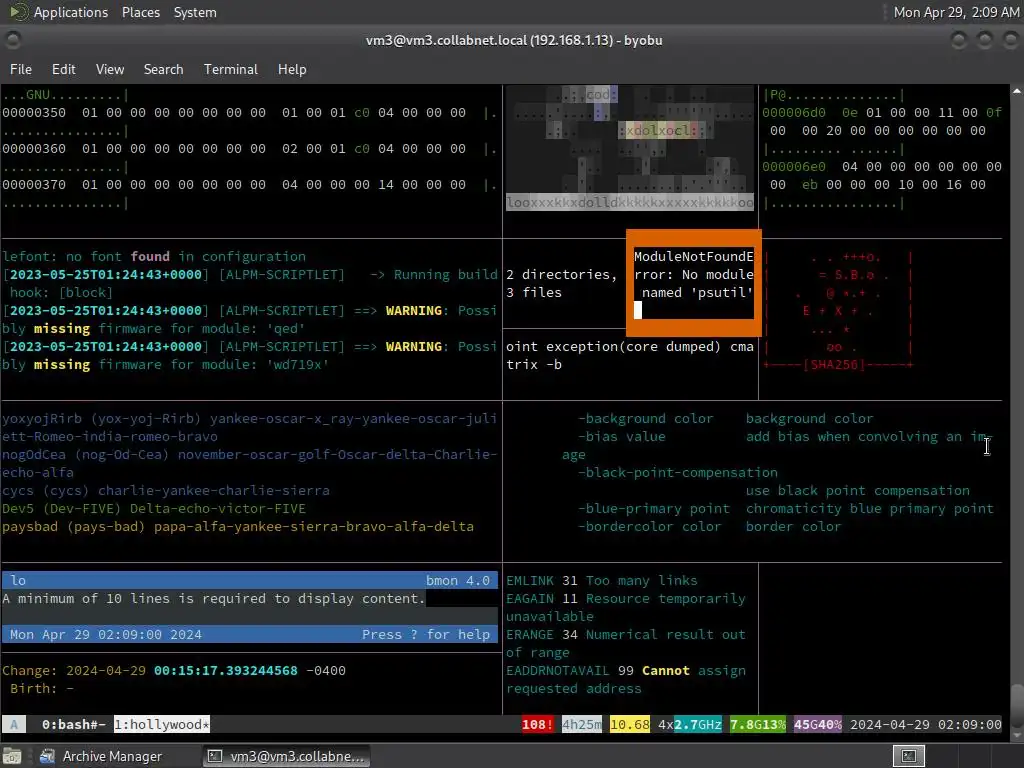Click the load average value 10.68
This screenshot has height=768, width=1024.
click(630, 724)
